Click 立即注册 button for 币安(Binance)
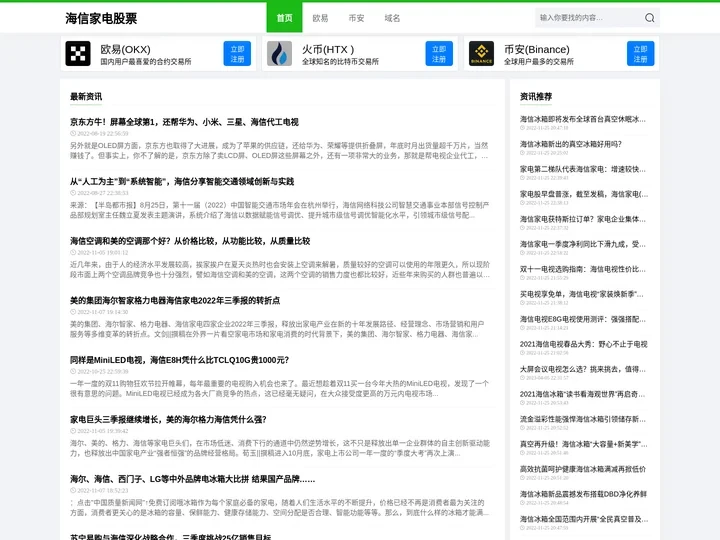This screenshot has height=540, width=720. pos(641,54)
